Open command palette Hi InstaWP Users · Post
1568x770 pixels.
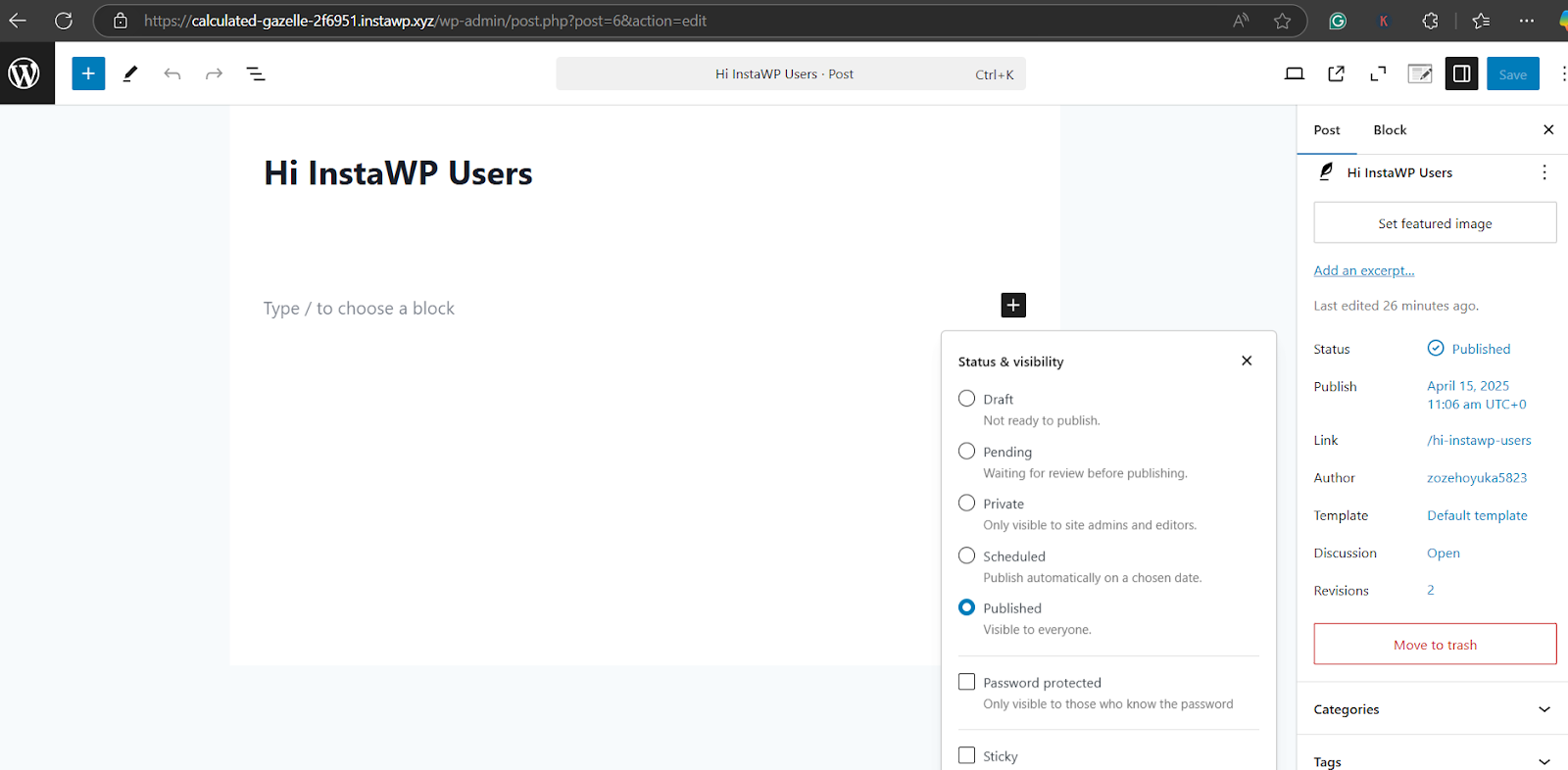pos(791,73)
